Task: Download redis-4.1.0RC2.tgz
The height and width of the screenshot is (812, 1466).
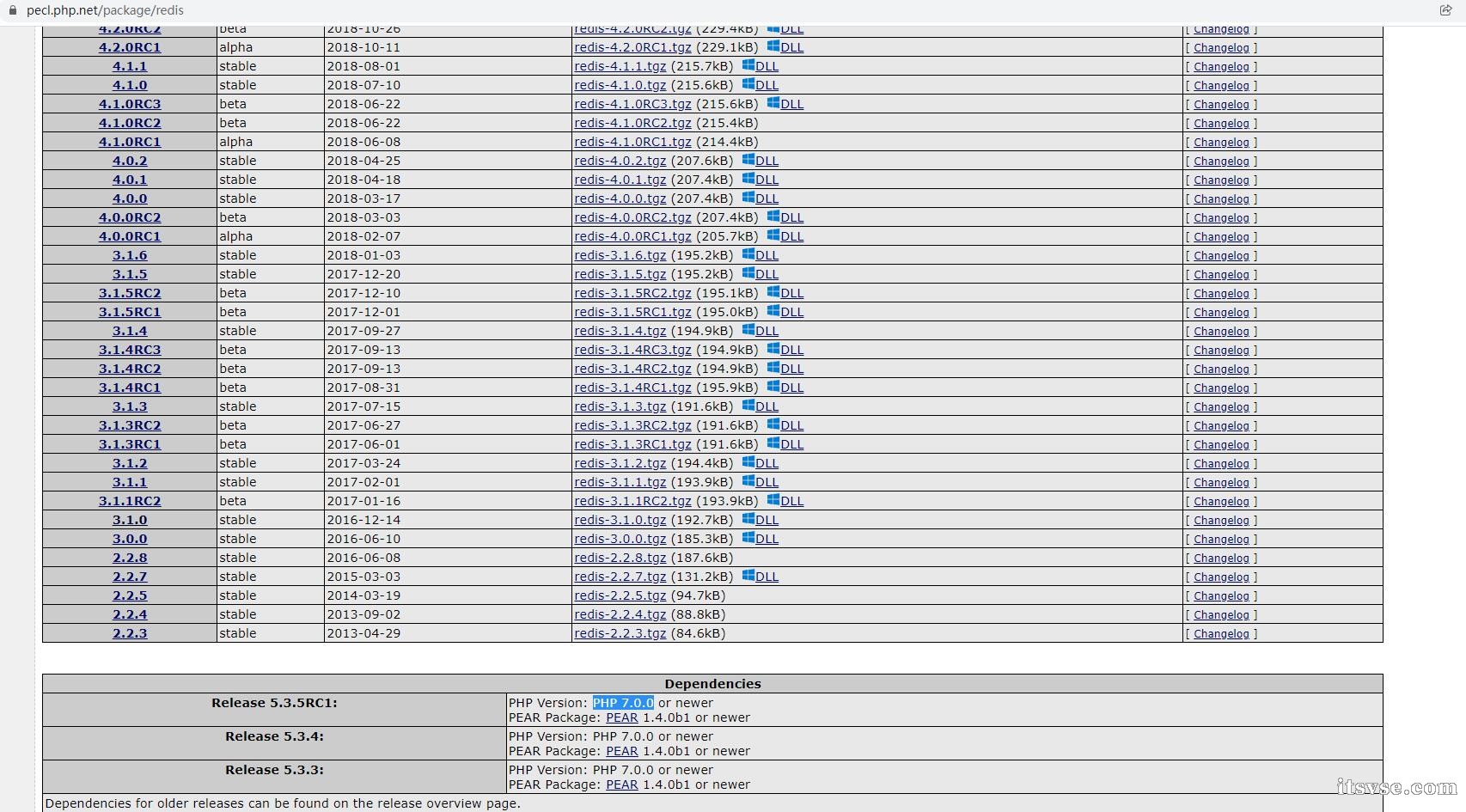Action: tap(632, 123)
